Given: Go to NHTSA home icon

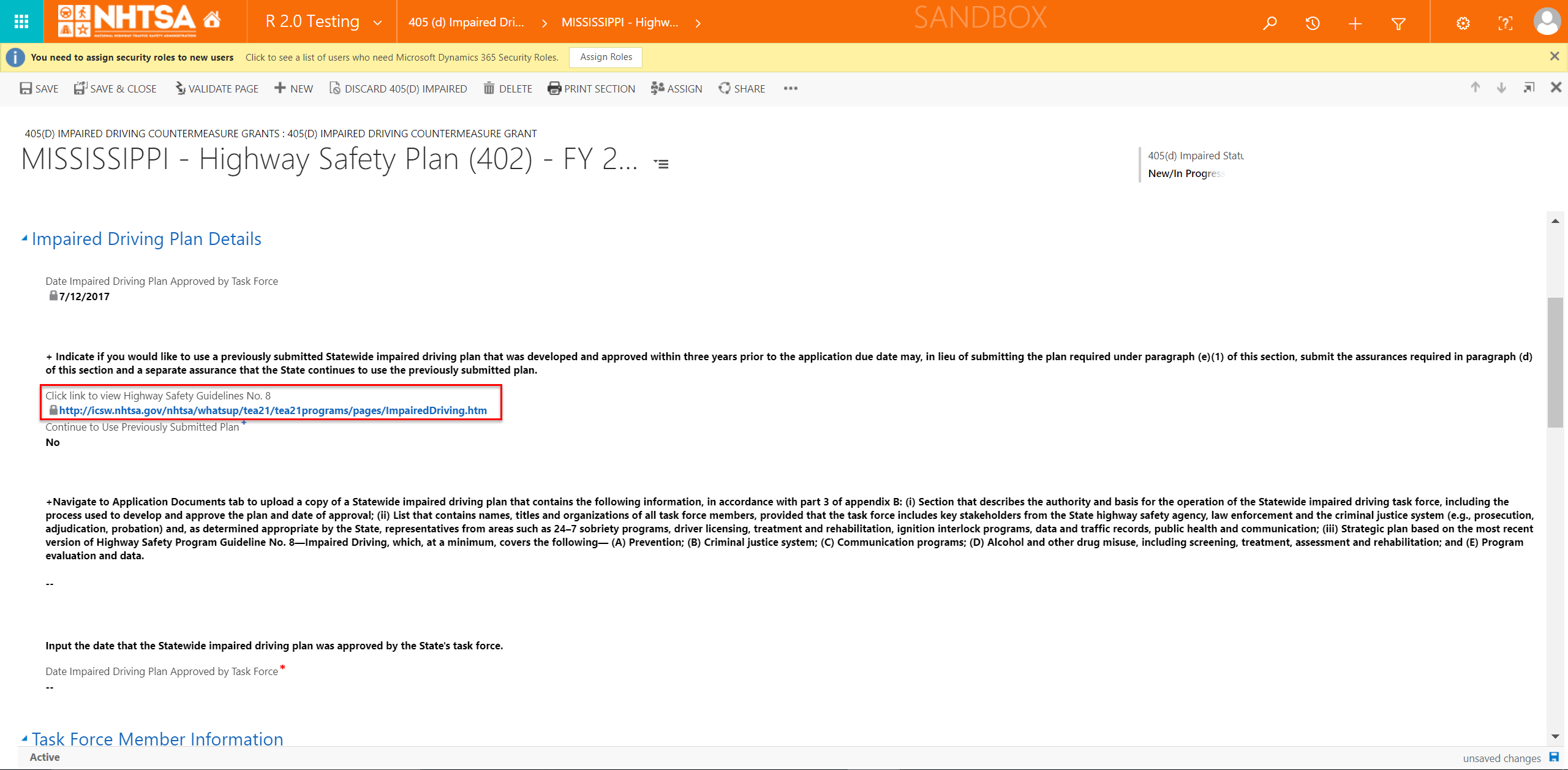Looking at the screenshot, I should (x=212, y=20).
